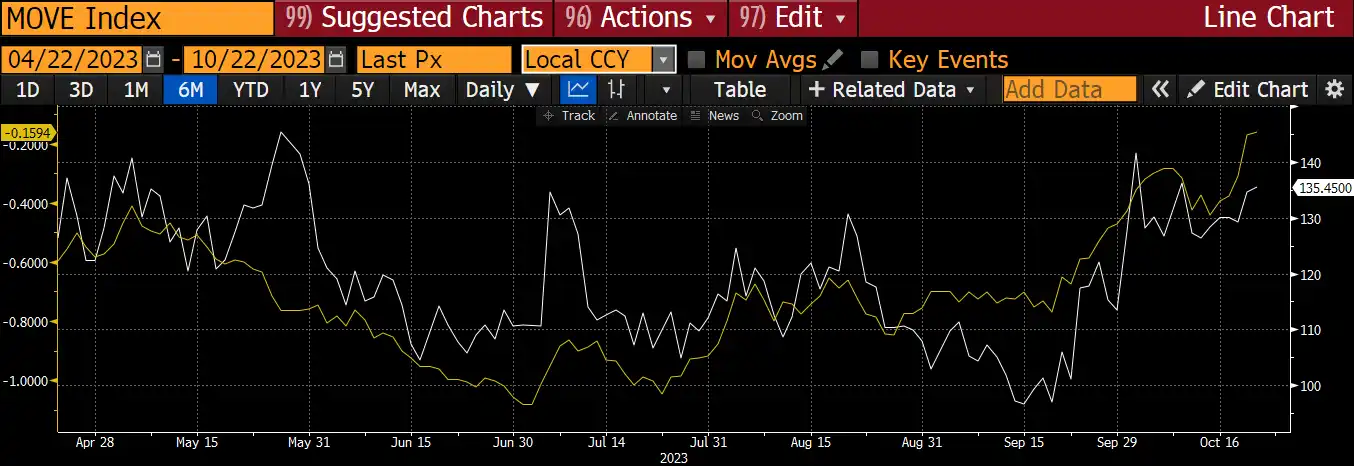Open chart settings gear icon
Image resolution: width=1354 pixels, height=466 pixels.
[x=1334, y=89]
